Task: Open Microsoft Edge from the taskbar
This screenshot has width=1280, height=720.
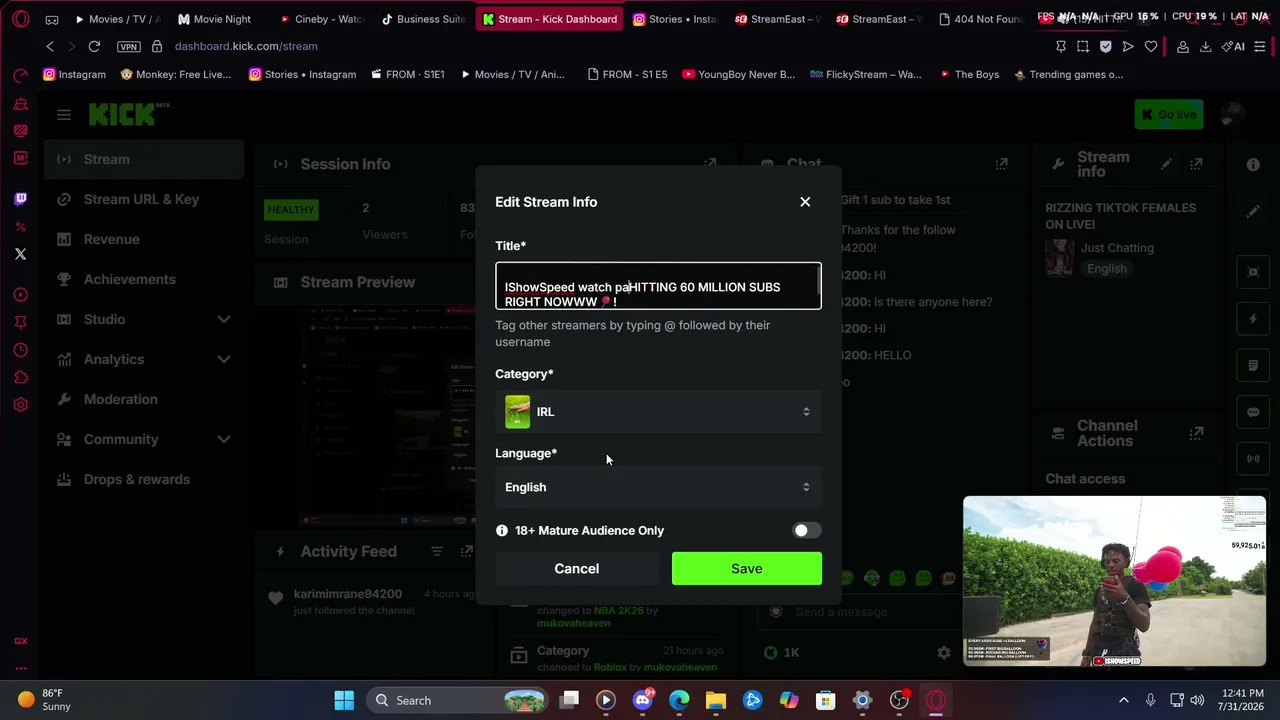Action: click(x=679, y=700)
